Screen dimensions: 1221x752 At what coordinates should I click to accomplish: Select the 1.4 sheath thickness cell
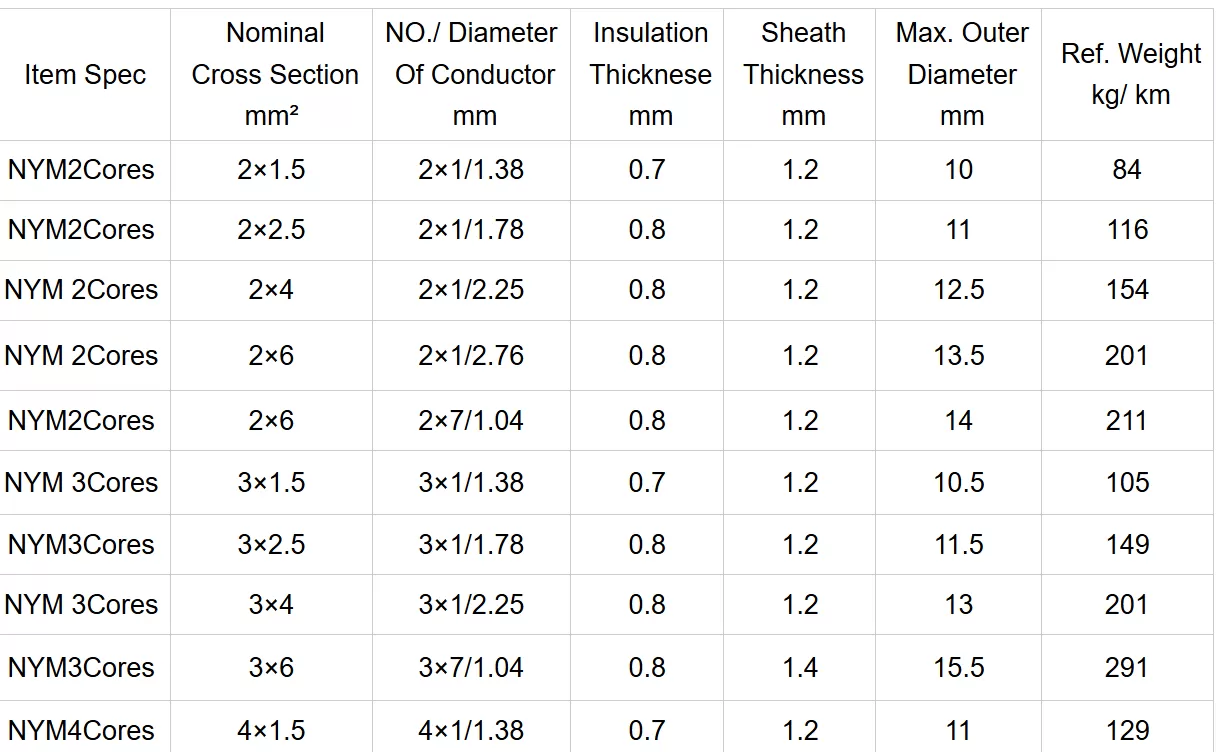tap(801, 668)
